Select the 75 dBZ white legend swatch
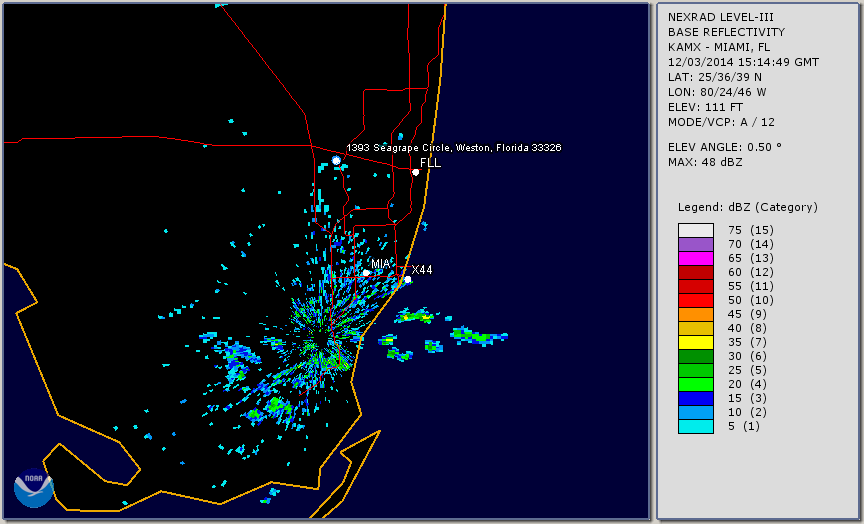 [x=695, y=230]
